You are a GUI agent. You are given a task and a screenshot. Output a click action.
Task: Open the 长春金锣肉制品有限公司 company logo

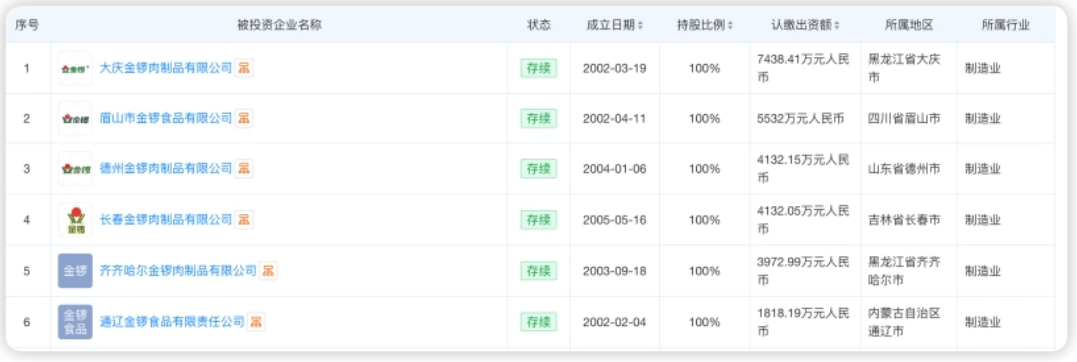tap(75, 220)
